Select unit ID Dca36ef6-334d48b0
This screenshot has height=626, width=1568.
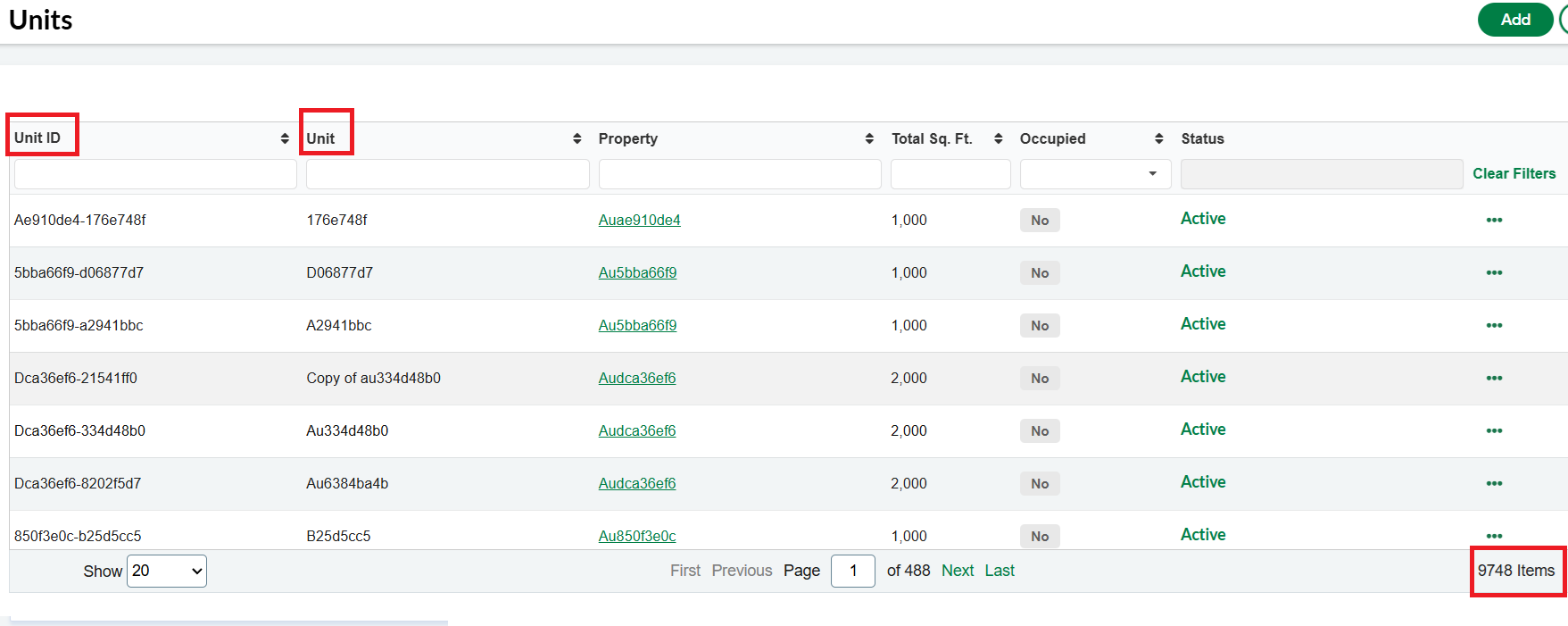(x=79, y=430)
